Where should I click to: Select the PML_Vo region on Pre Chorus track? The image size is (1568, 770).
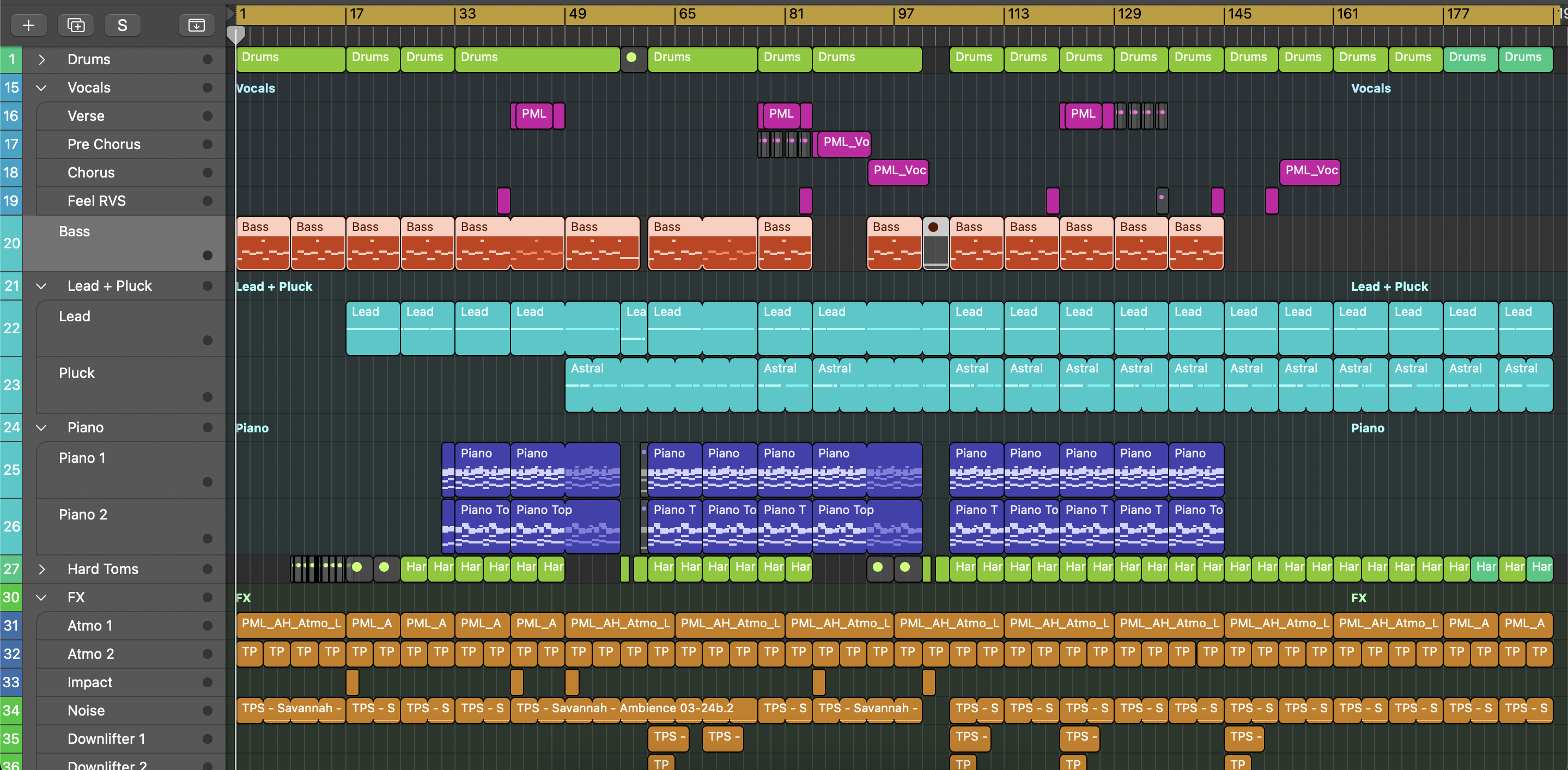[x=844, y=144]
